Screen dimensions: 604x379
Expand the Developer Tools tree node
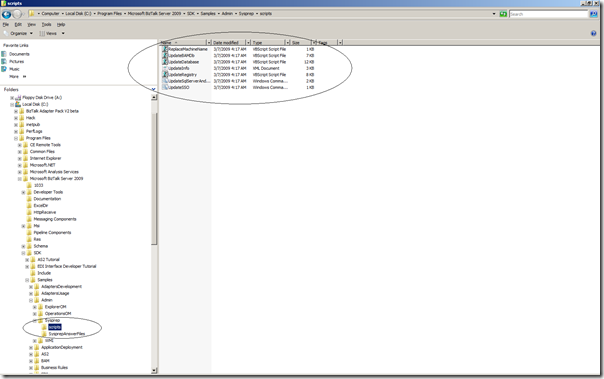23,192
